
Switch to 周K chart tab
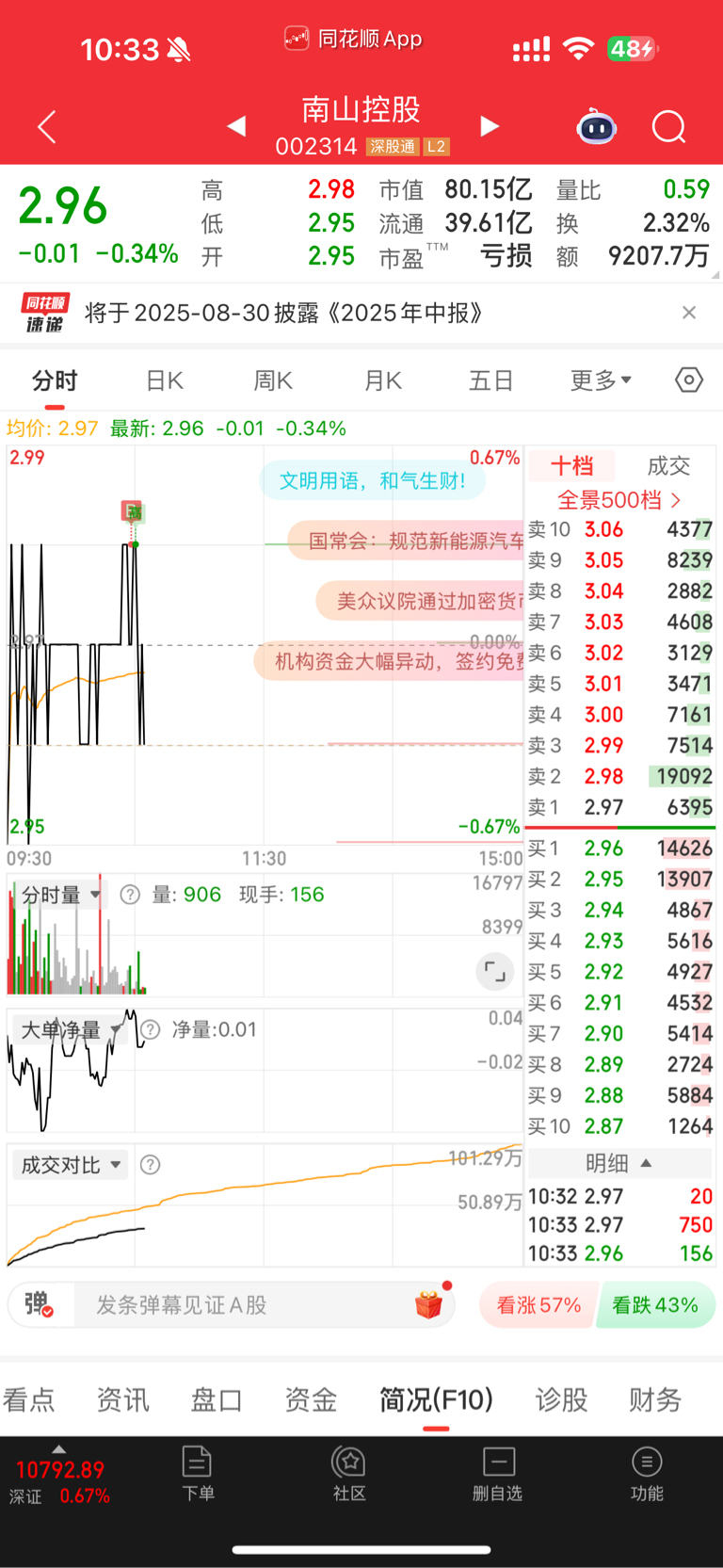click(273, 380)
